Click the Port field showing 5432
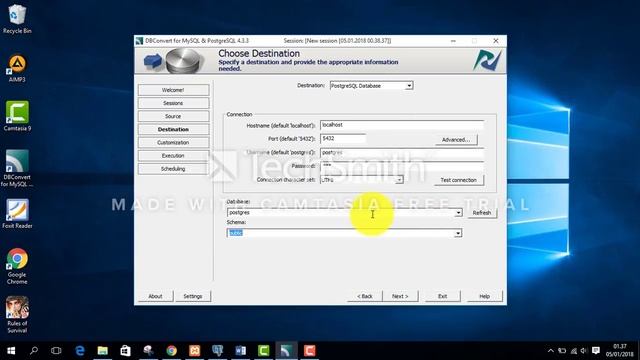 click(343, 139)
